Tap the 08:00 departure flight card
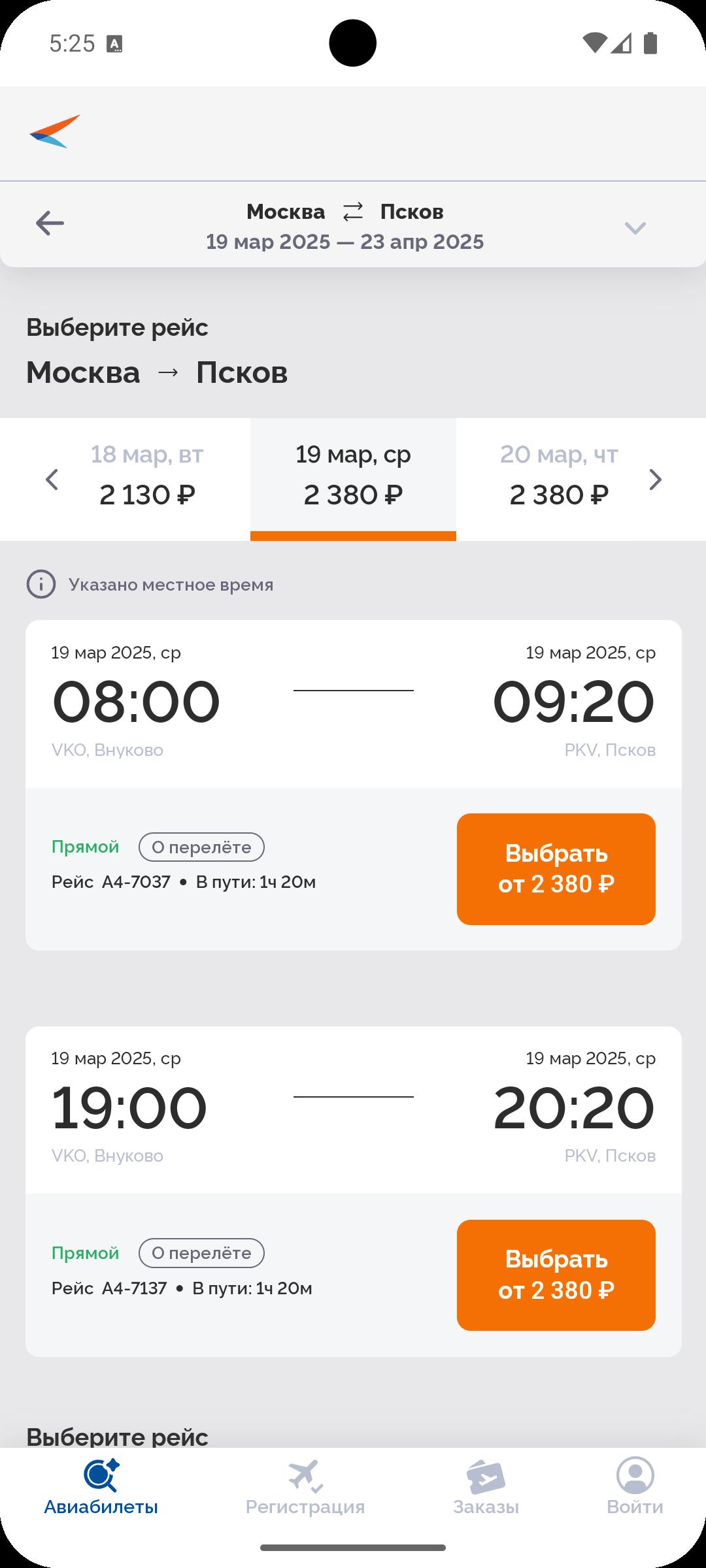This screenshot has width=706, height=1568. 354,704
